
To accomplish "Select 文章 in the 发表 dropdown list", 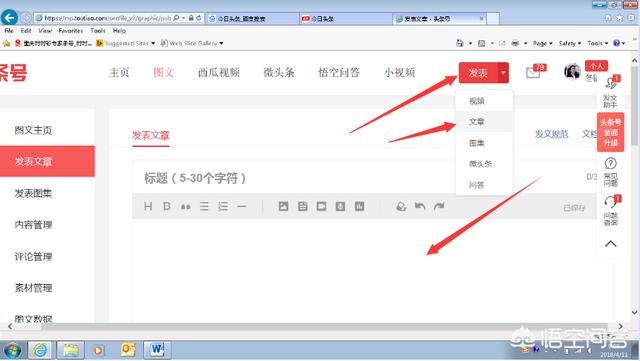I will pos(484,122).
